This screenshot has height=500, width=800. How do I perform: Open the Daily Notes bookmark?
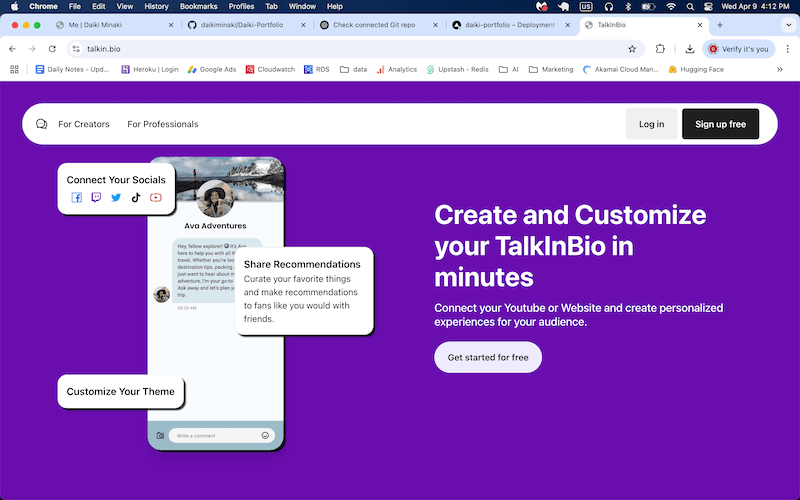[72, 69]
